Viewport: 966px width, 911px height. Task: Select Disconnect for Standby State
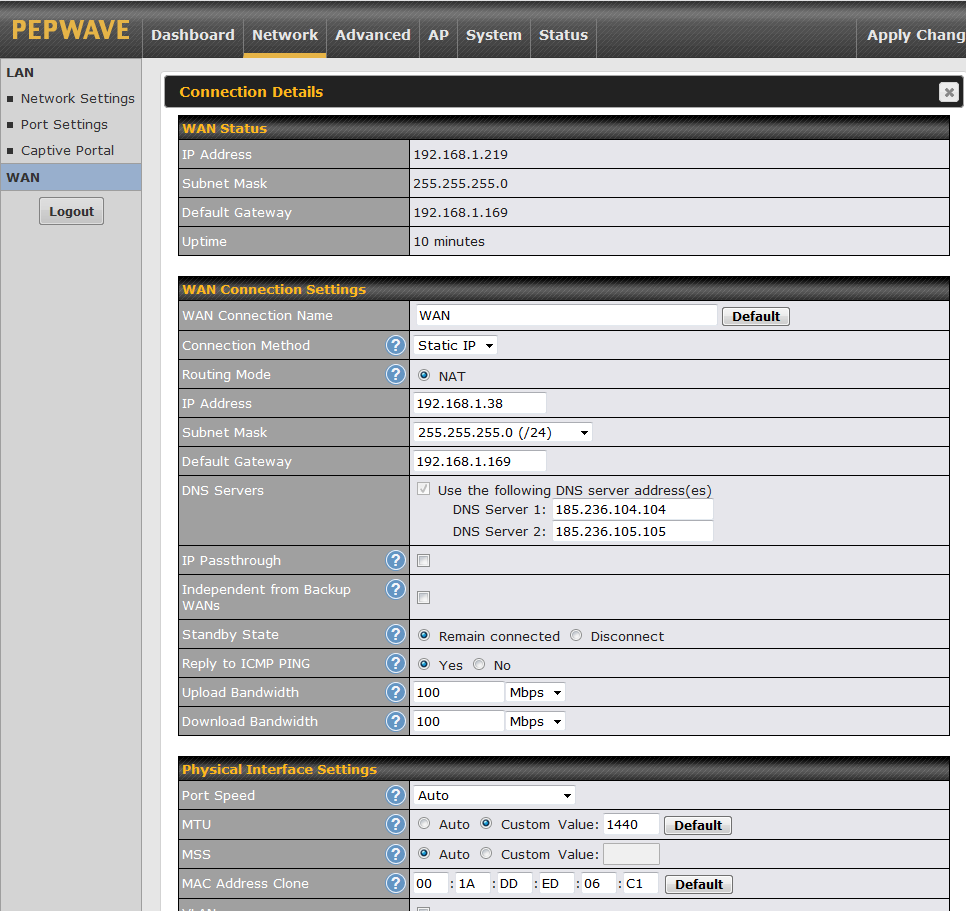575,634
